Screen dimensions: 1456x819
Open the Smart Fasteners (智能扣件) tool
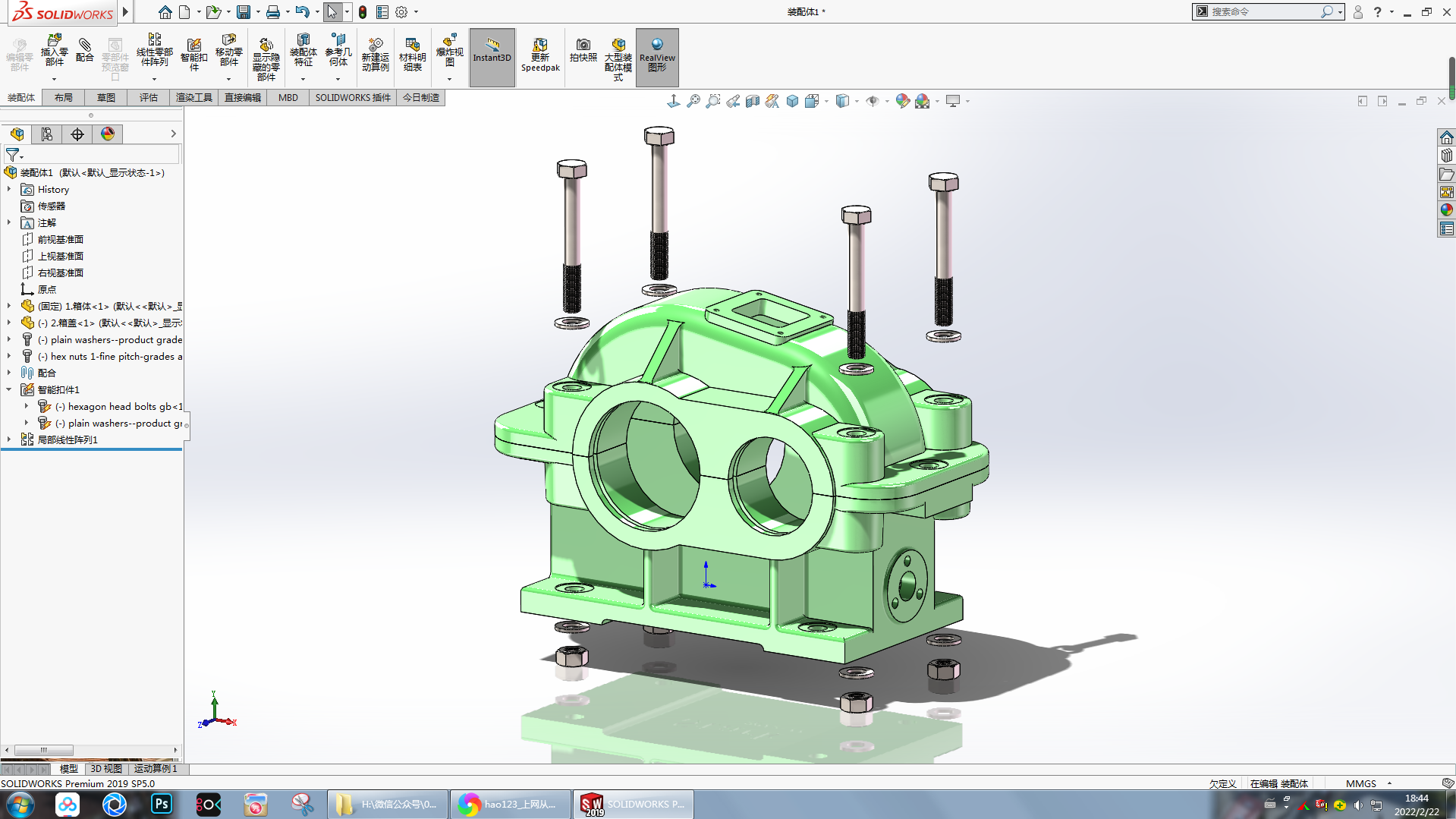(x=193, y=52)
